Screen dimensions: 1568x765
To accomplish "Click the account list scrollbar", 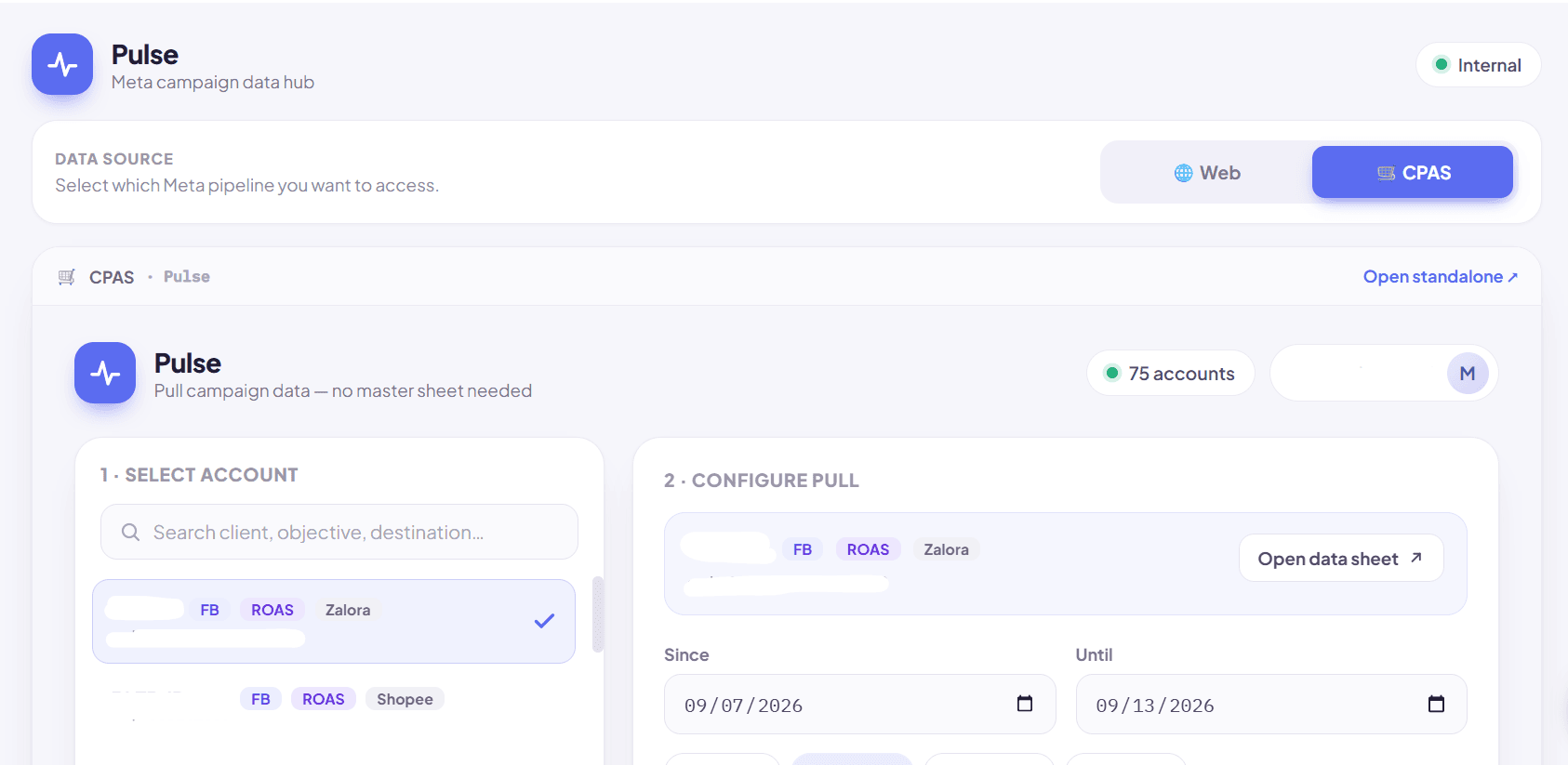I will point(598,614).
